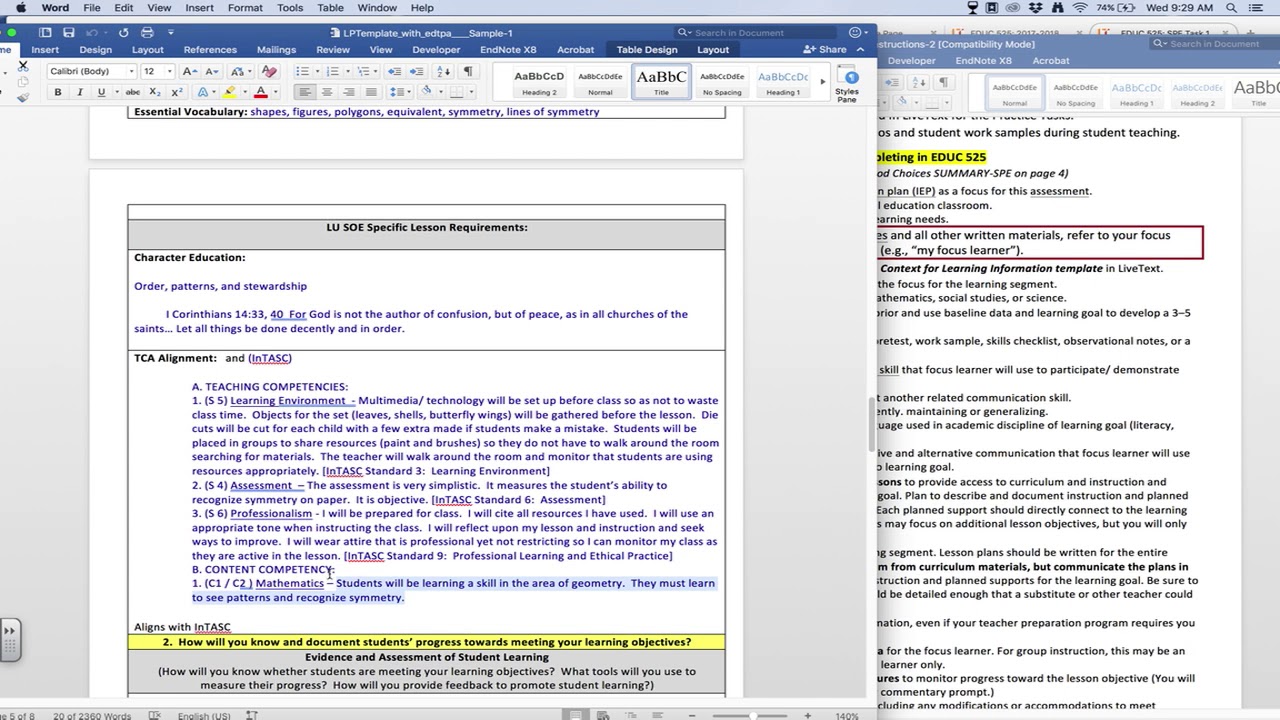The width and height of the screenshot is (1280, 720).
Task: Toggle Underline formatting
Action: [101, 92]
